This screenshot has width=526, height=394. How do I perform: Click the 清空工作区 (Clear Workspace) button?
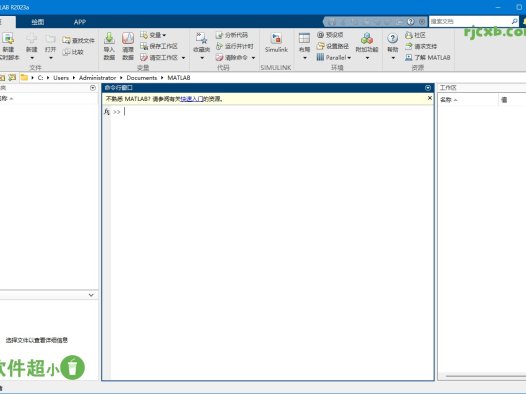[159, 58]
